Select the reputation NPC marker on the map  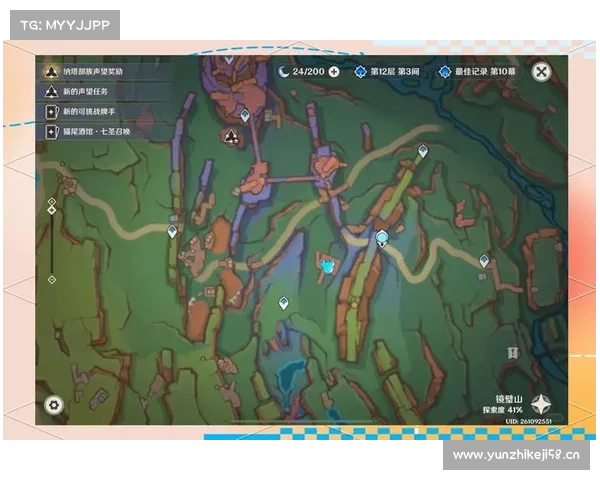[231, 136]
